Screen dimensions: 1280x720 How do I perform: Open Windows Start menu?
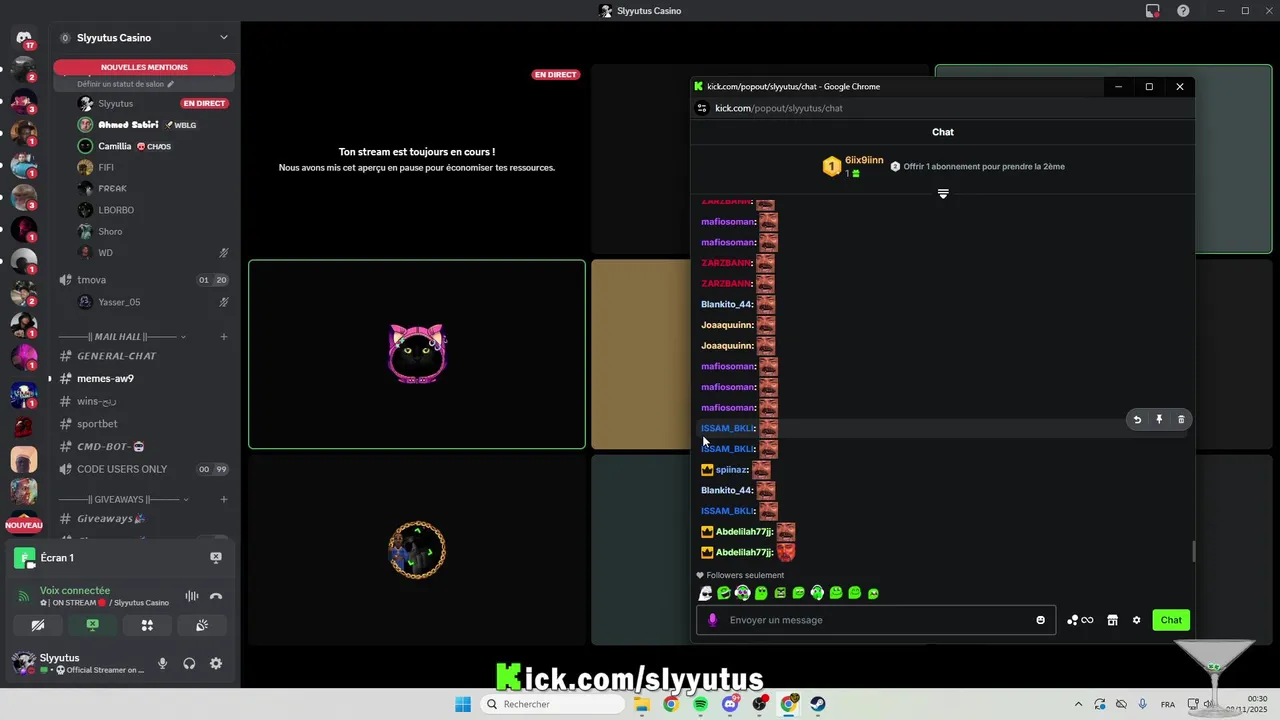click(463, 704)
